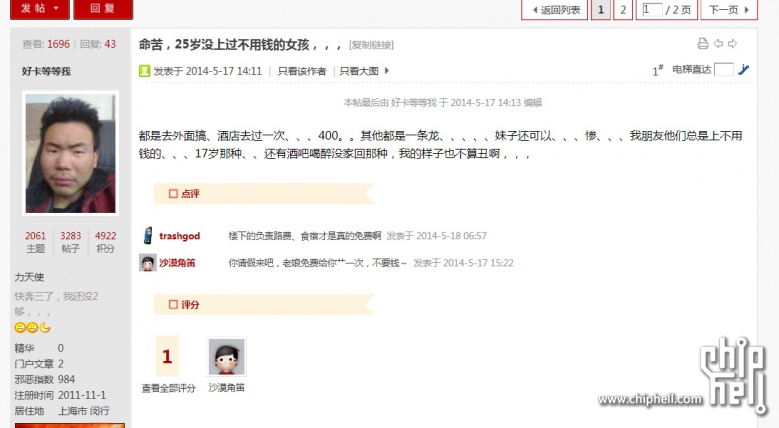Click the printer icon in post header
This screenshot has width=779, height=428.
[x=702, y=44]
